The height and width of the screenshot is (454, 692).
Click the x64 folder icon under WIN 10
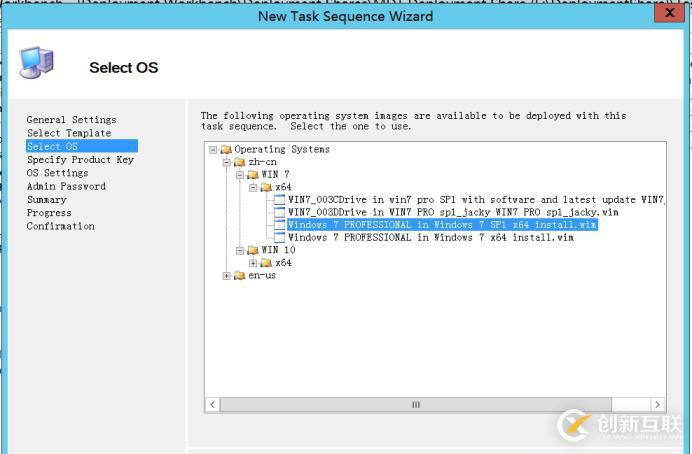266,263
